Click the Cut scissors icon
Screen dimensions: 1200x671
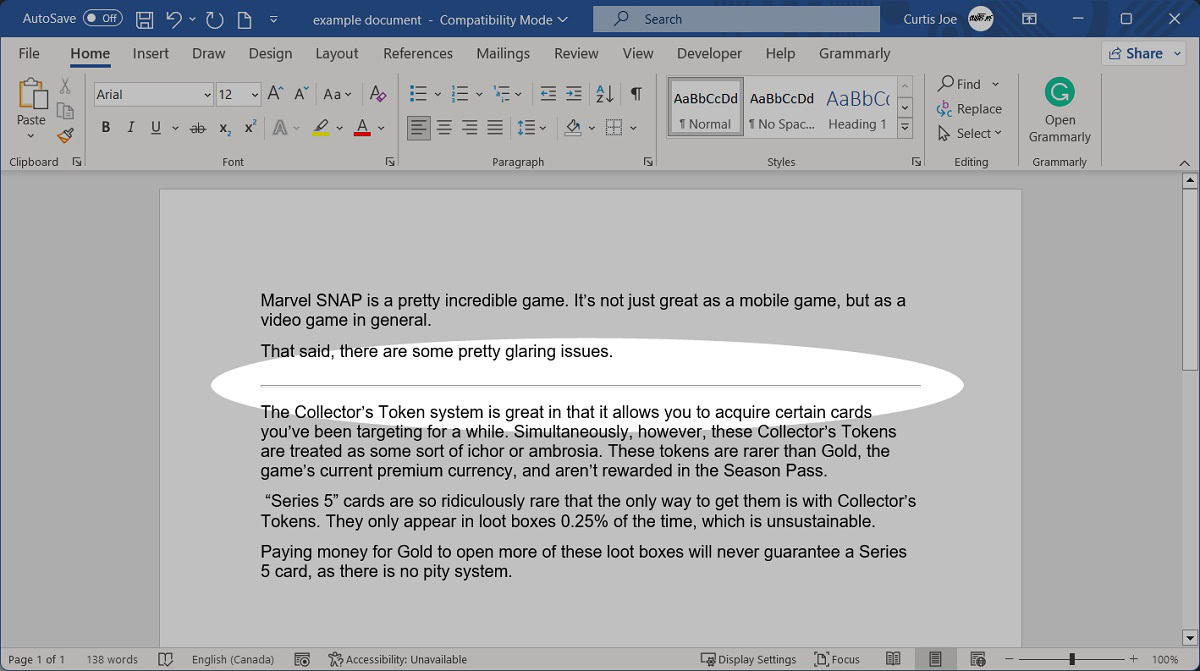click(66, 87)
